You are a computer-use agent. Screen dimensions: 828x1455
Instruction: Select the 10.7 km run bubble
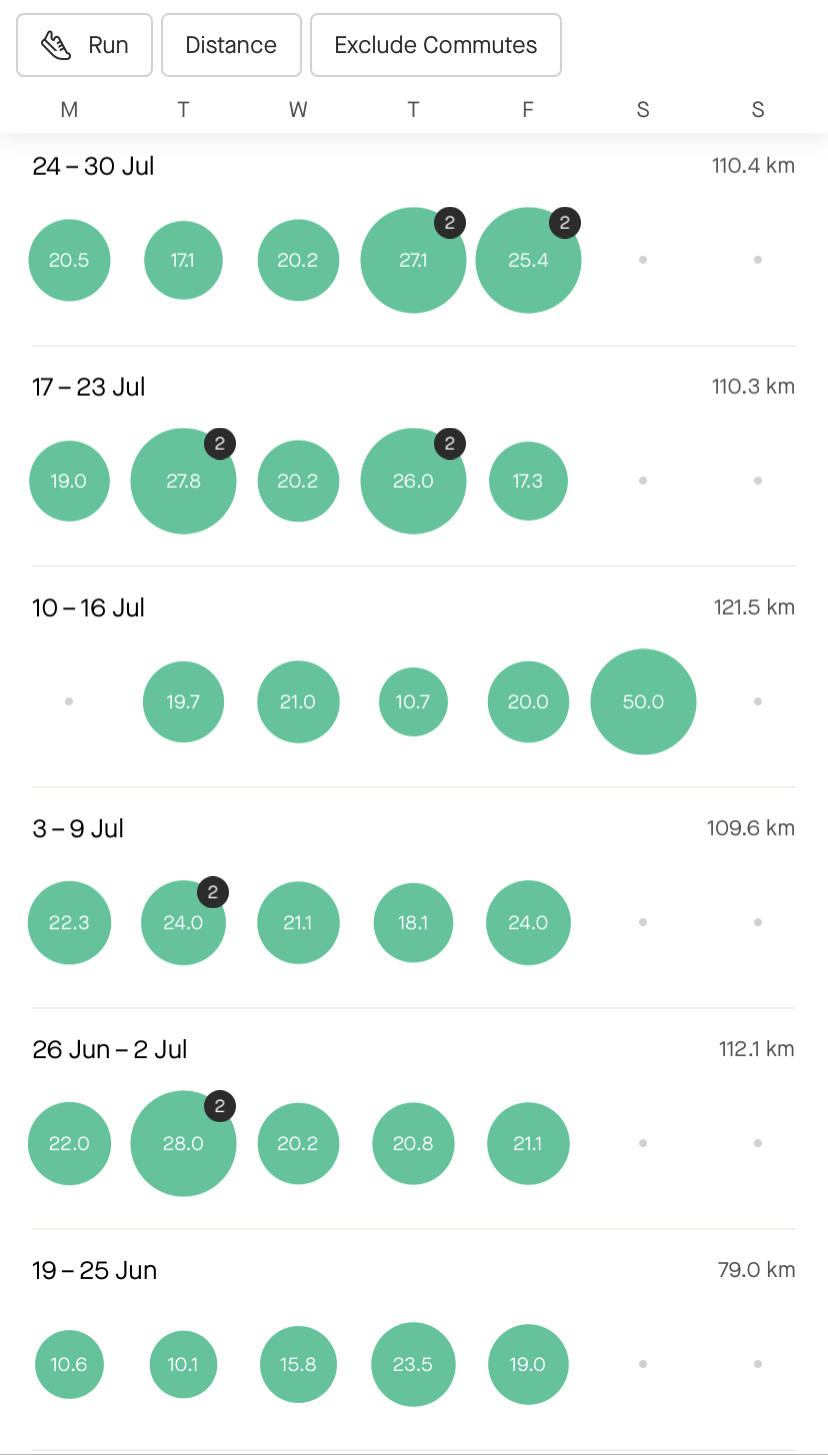click(412, 702)
